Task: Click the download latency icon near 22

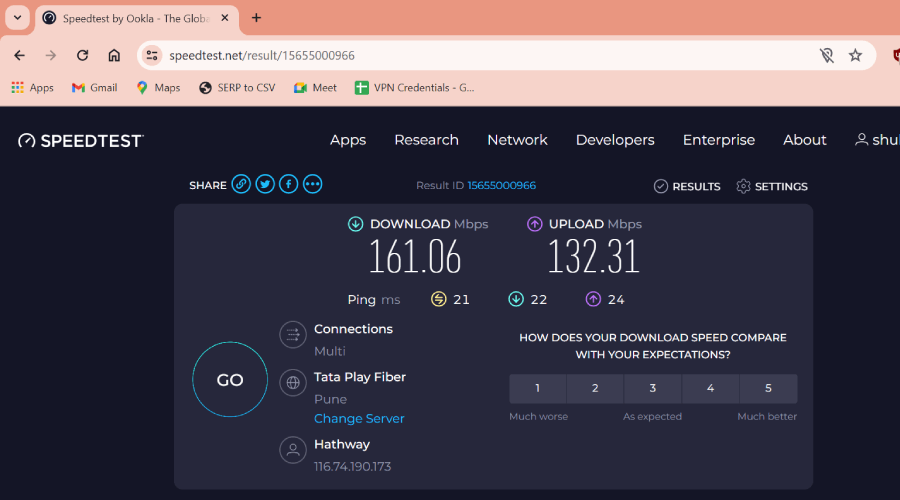Action: (x=516, y=299)
